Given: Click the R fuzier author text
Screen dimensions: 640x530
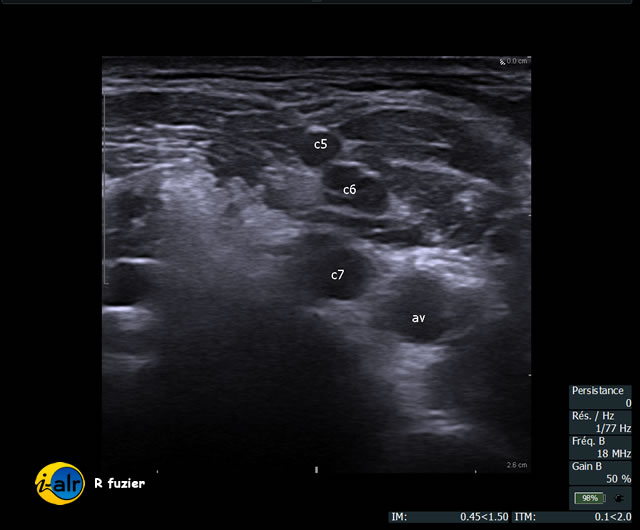Looking at the screenshot, I should pyautogui.click(x=119, y=483).
